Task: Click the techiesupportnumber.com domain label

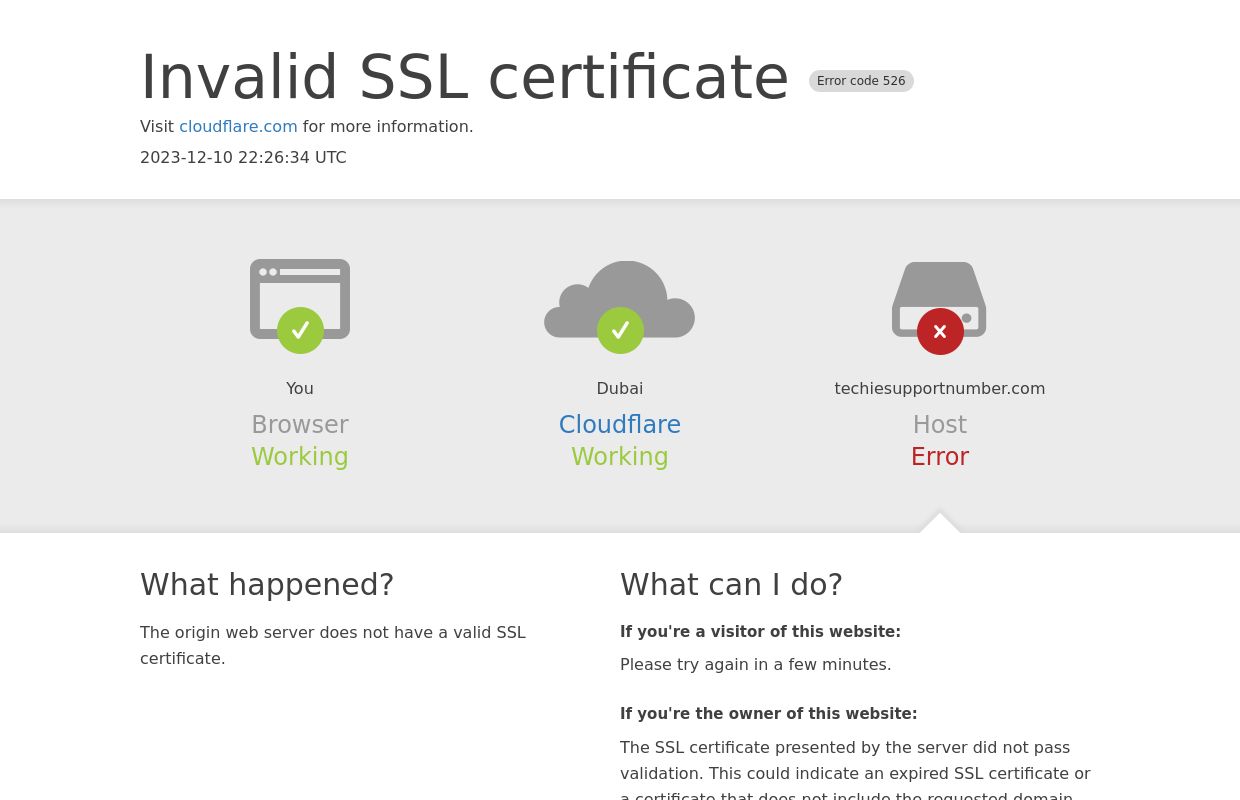Action: (x=939, y=388)
